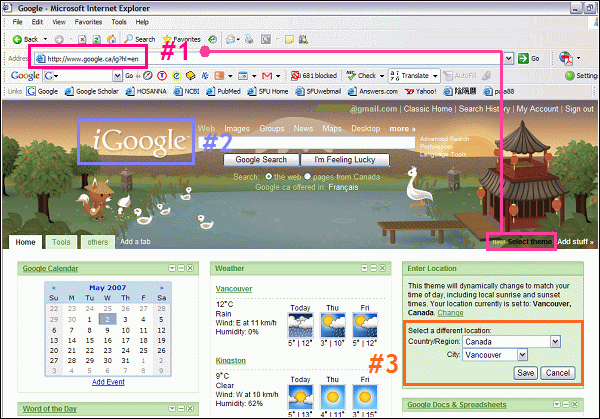Image resolution: width=600 pixels, height=419 pixels.
Task: Click the I'm Feeling Lucky button
Action: point(345,160)
